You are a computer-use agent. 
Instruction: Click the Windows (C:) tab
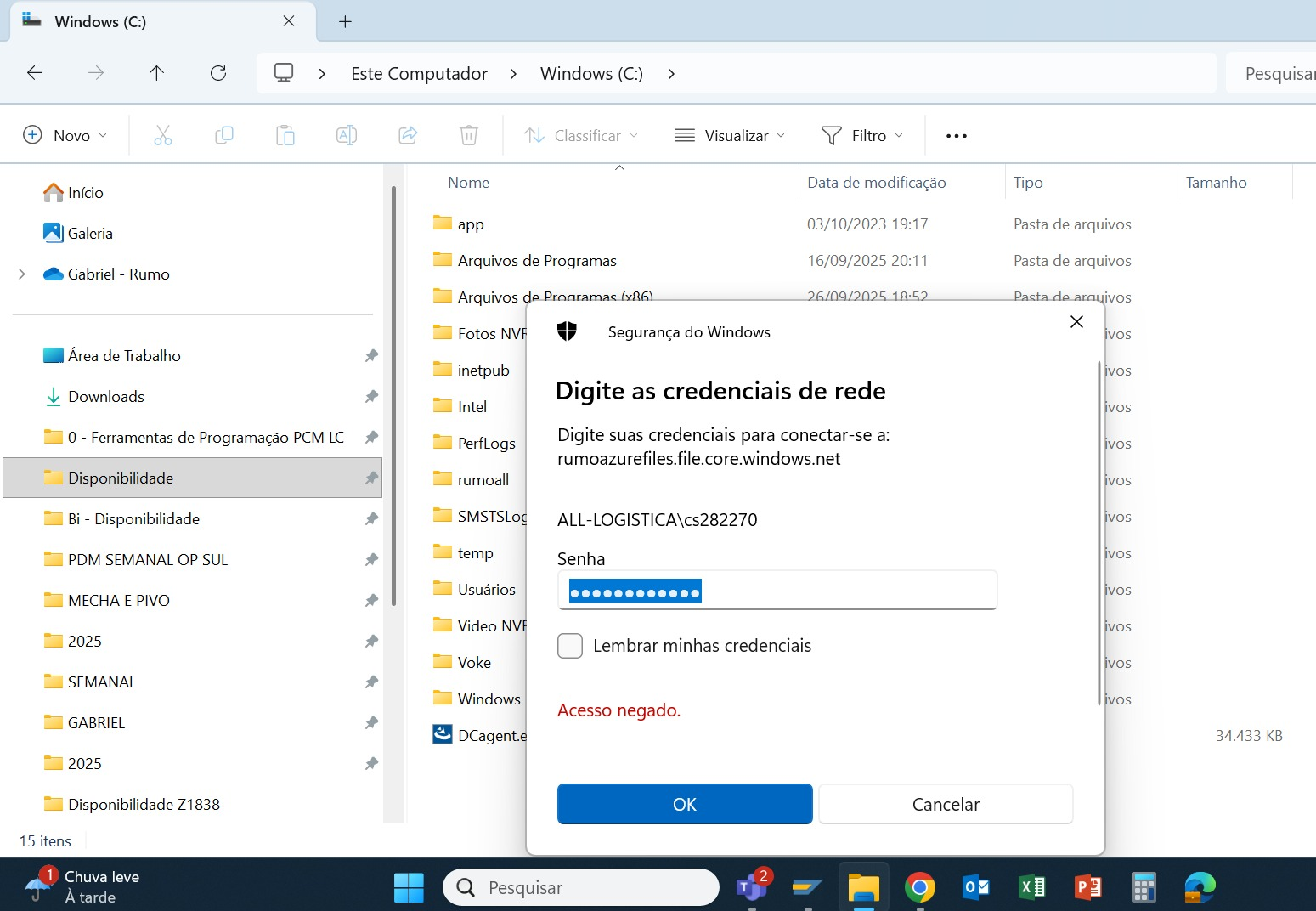pyautogui.click(x=163, y=22)
